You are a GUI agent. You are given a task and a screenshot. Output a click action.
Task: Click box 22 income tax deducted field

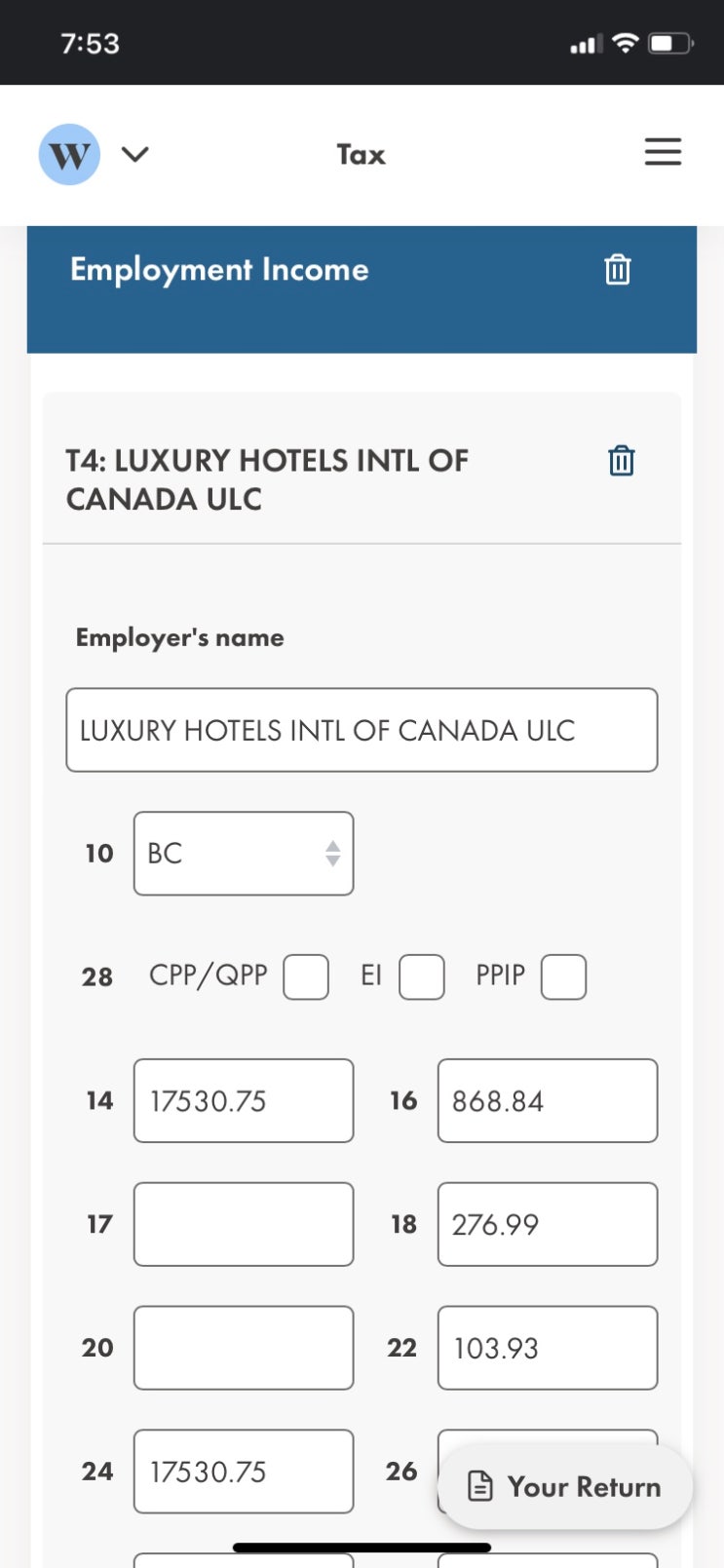pos(548,1348)
